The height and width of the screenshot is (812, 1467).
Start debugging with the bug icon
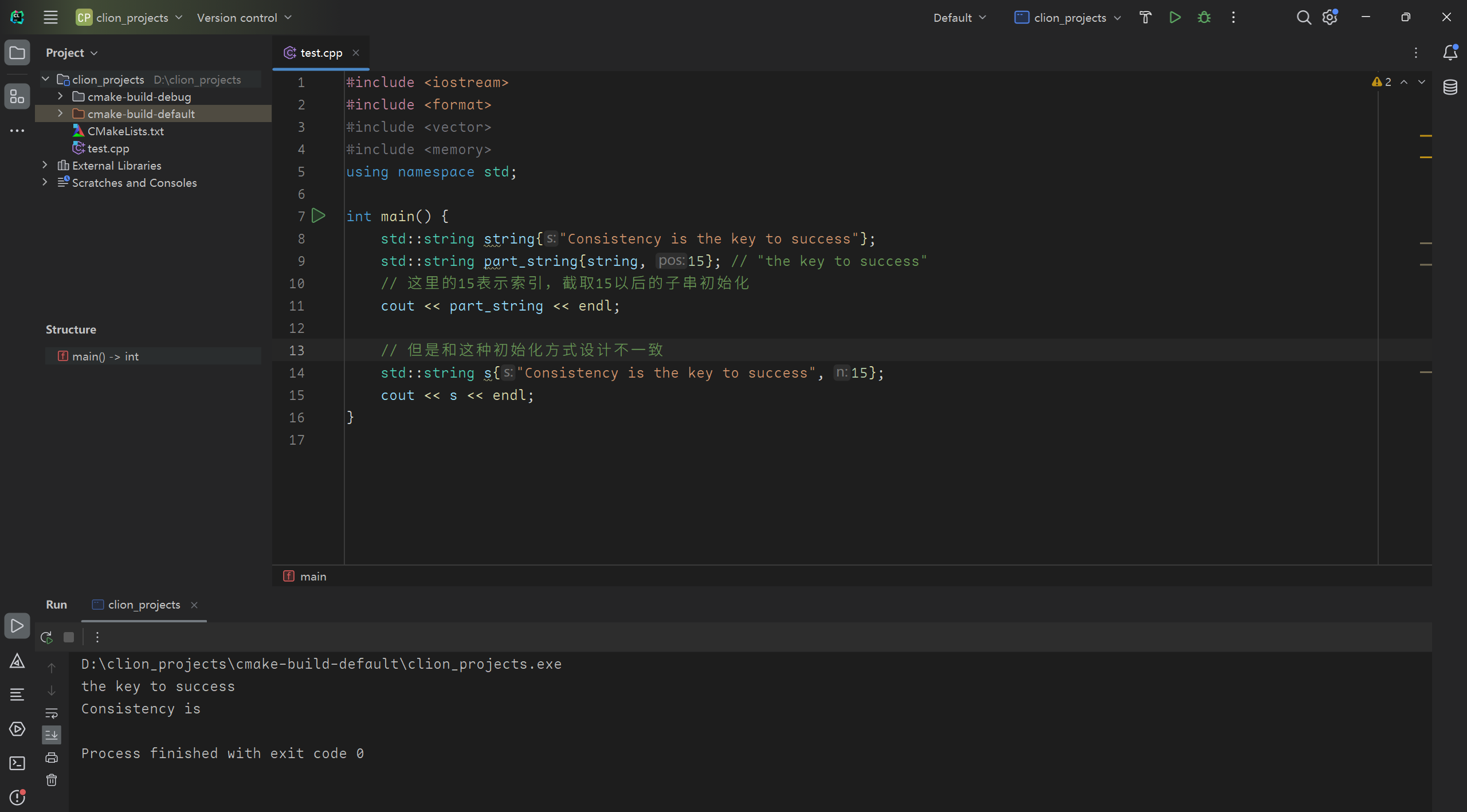(x=1203, y=17)
